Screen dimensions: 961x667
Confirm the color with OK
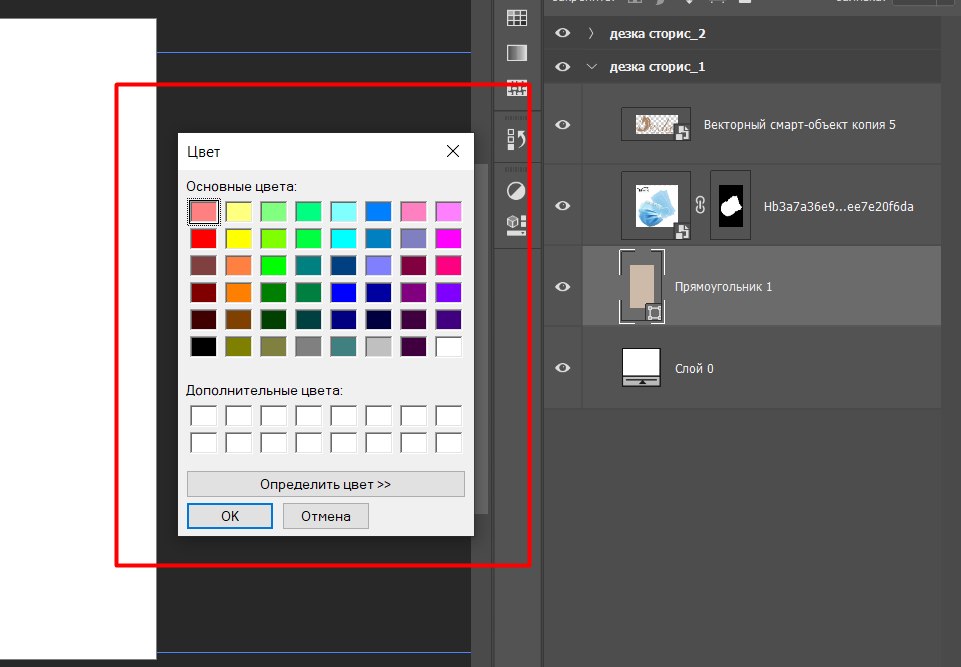click(x=230, y=516)
